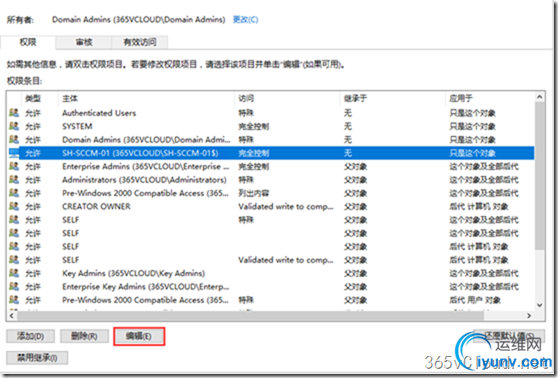Image resolution: width=558 pixels, height=378 pixels.
Task: Open the 有效访问 tab
Action: 140,42
